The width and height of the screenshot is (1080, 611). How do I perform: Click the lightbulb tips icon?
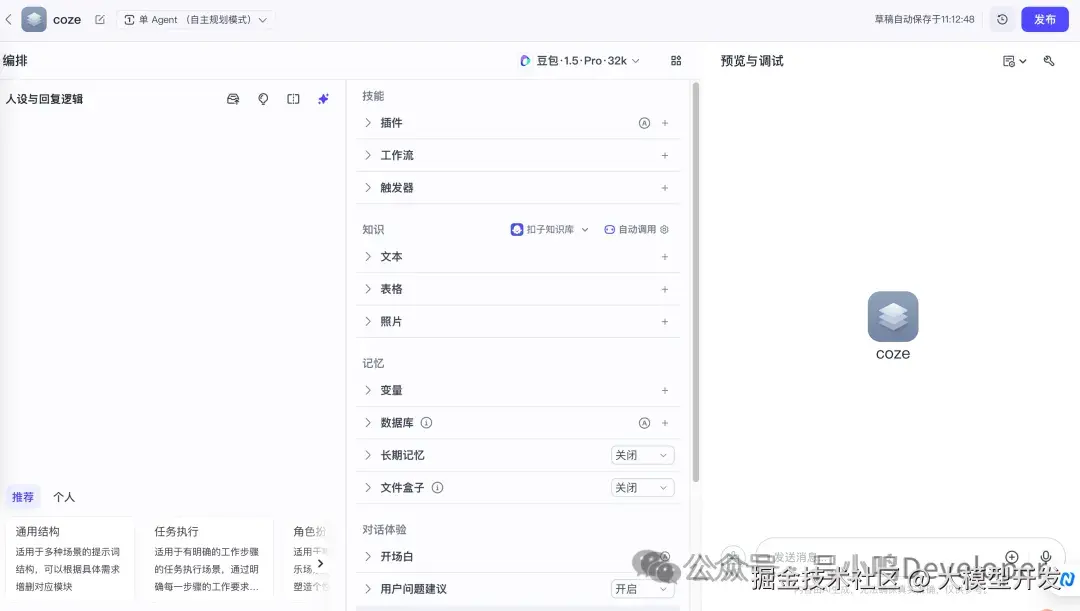[x=263, y=99]
